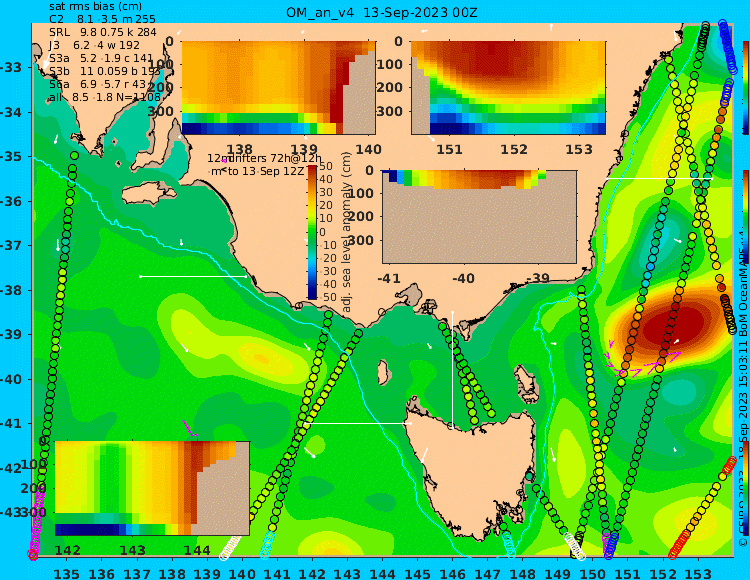
Task: Click the 149 longitude label on the bottom axis
Action: (x=557, y=574)
